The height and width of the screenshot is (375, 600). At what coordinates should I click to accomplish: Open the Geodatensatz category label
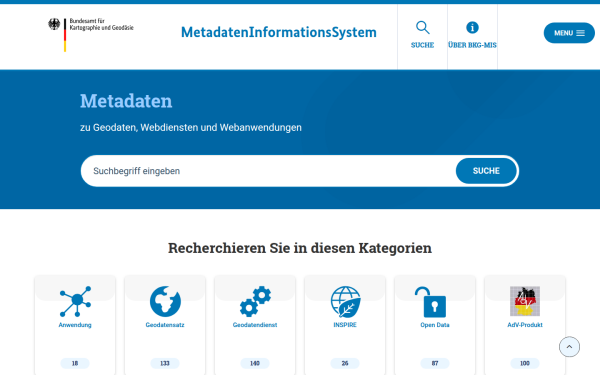click(165, 325)
